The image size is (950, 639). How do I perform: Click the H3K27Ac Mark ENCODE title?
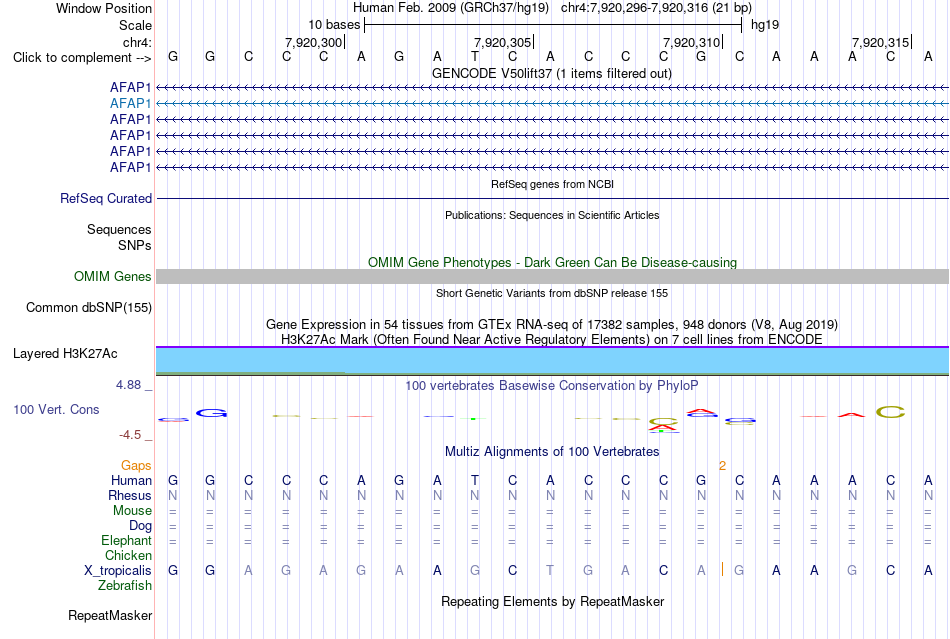pyautogui.click(x=552, y=339)
